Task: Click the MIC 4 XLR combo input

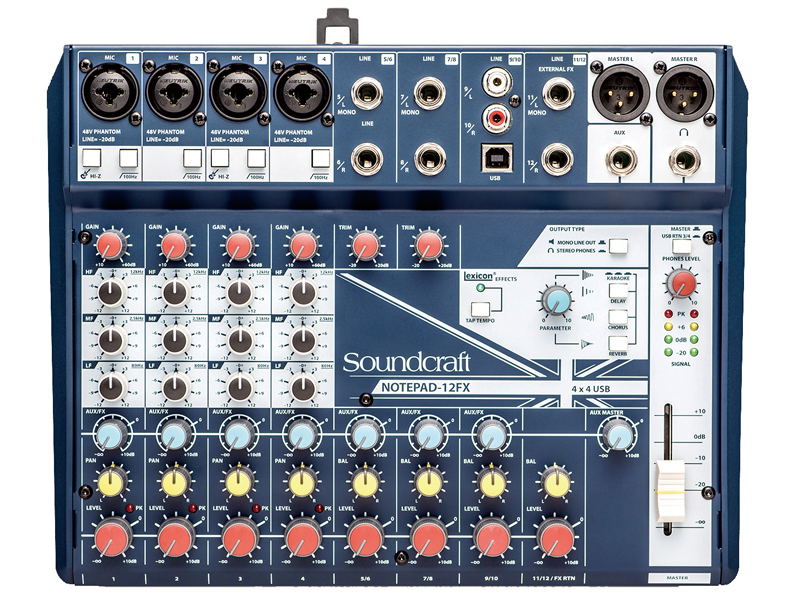Action: point(302,93)
